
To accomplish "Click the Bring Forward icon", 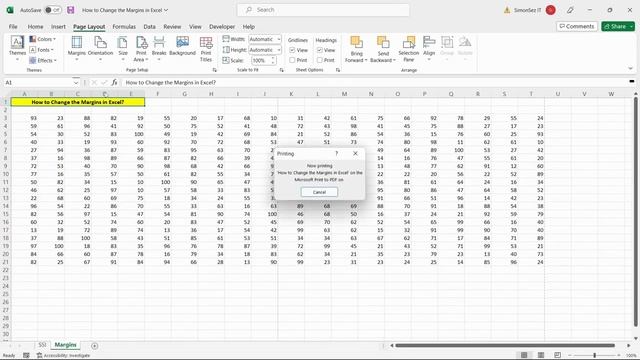I will pos(356,42).
